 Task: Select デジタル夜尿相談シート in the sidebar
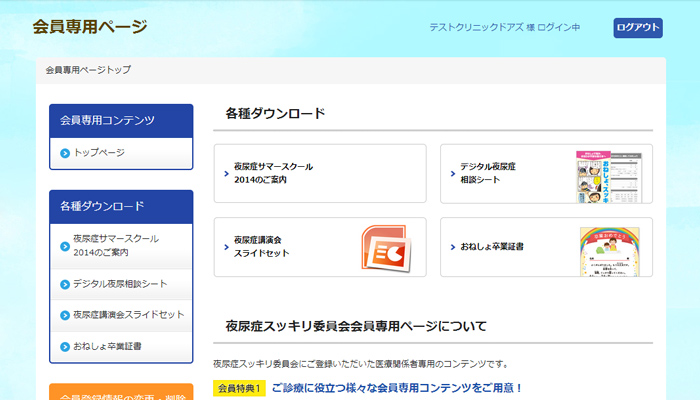[x=120, y=284]
